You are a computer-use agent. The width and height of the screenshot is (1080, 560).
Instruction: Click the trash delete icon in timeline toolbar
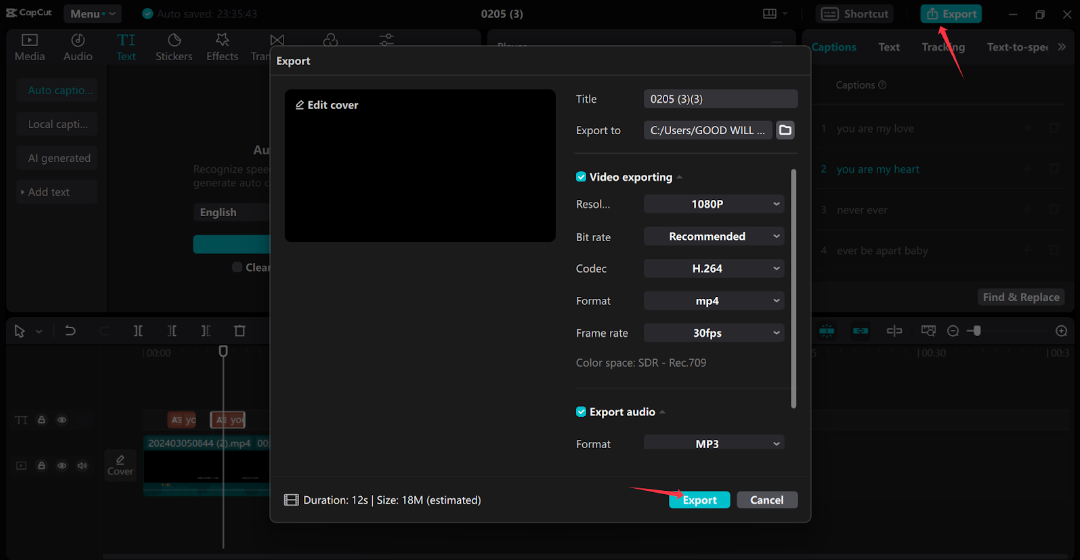point(240,331)
